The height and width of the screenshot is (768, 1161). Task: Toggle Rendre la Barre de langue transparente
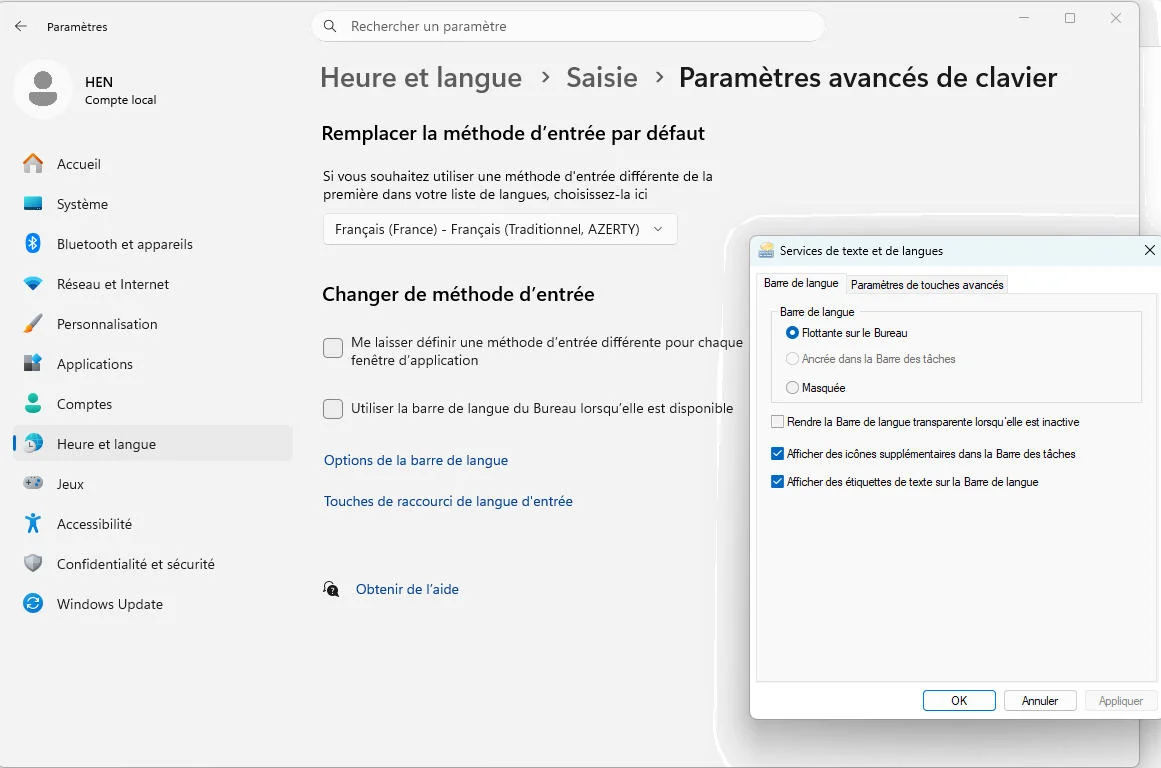(x=777, y=422)
